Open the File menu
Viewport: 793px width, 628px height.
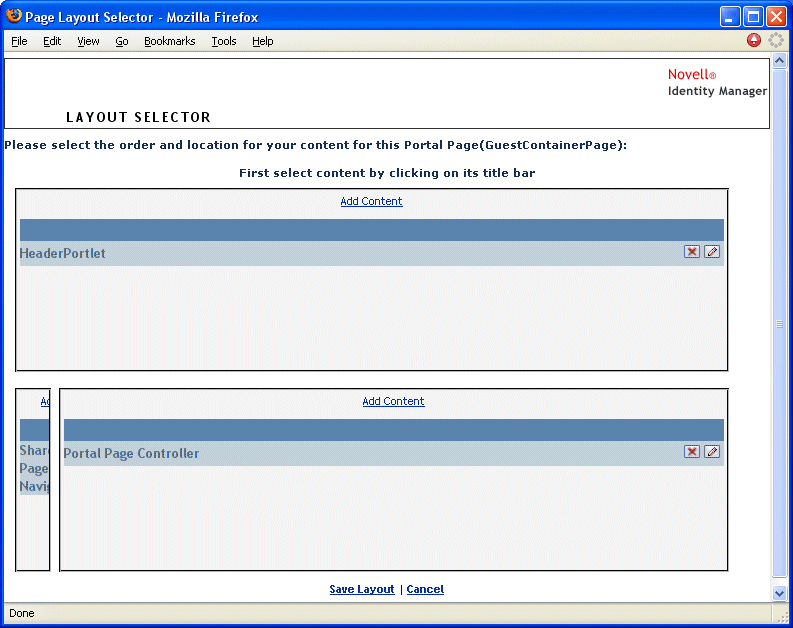[x=19, y=41]
